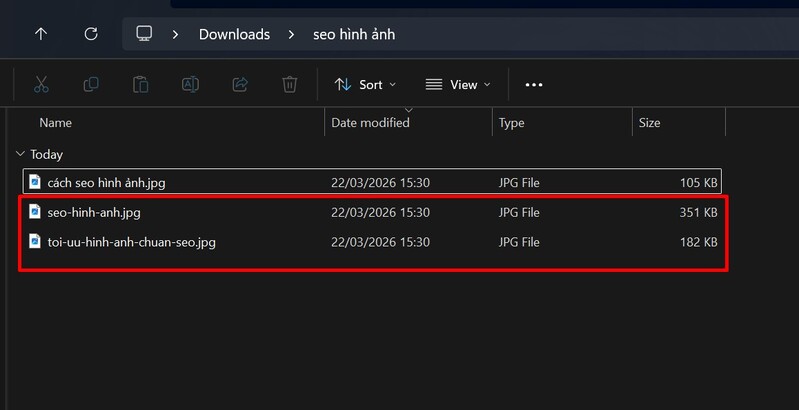Click the JPG icon of 'toi-uu-hinh-anh-chuan-seo.jpg'
The height and width of the screenshot is (410, 799).
pyautogui.click(x=35, y=241)
